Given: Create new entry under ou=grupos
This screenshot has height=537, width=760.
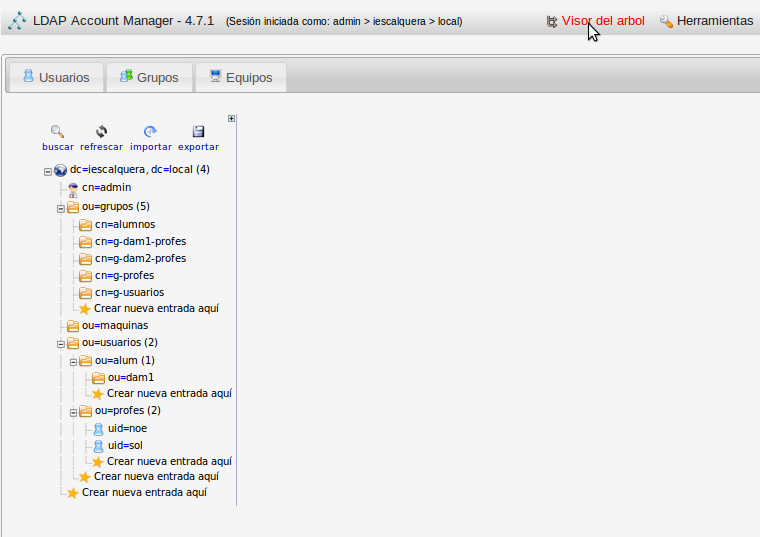Looking at the screenshot, I should tap(157, 308).
